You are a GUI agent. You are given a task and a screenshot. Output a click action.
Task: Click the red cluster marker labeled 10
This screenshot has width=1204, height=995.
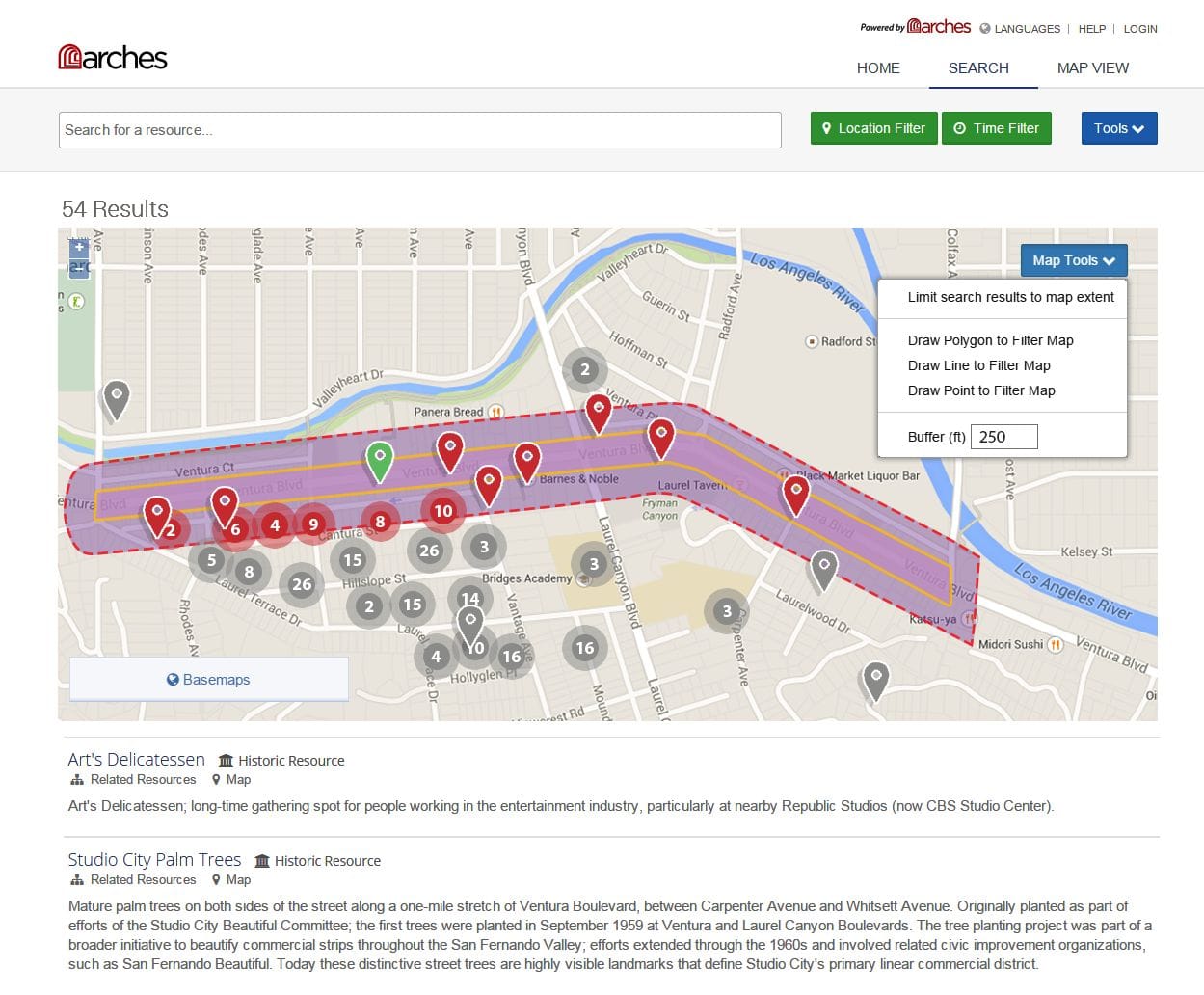442,511
